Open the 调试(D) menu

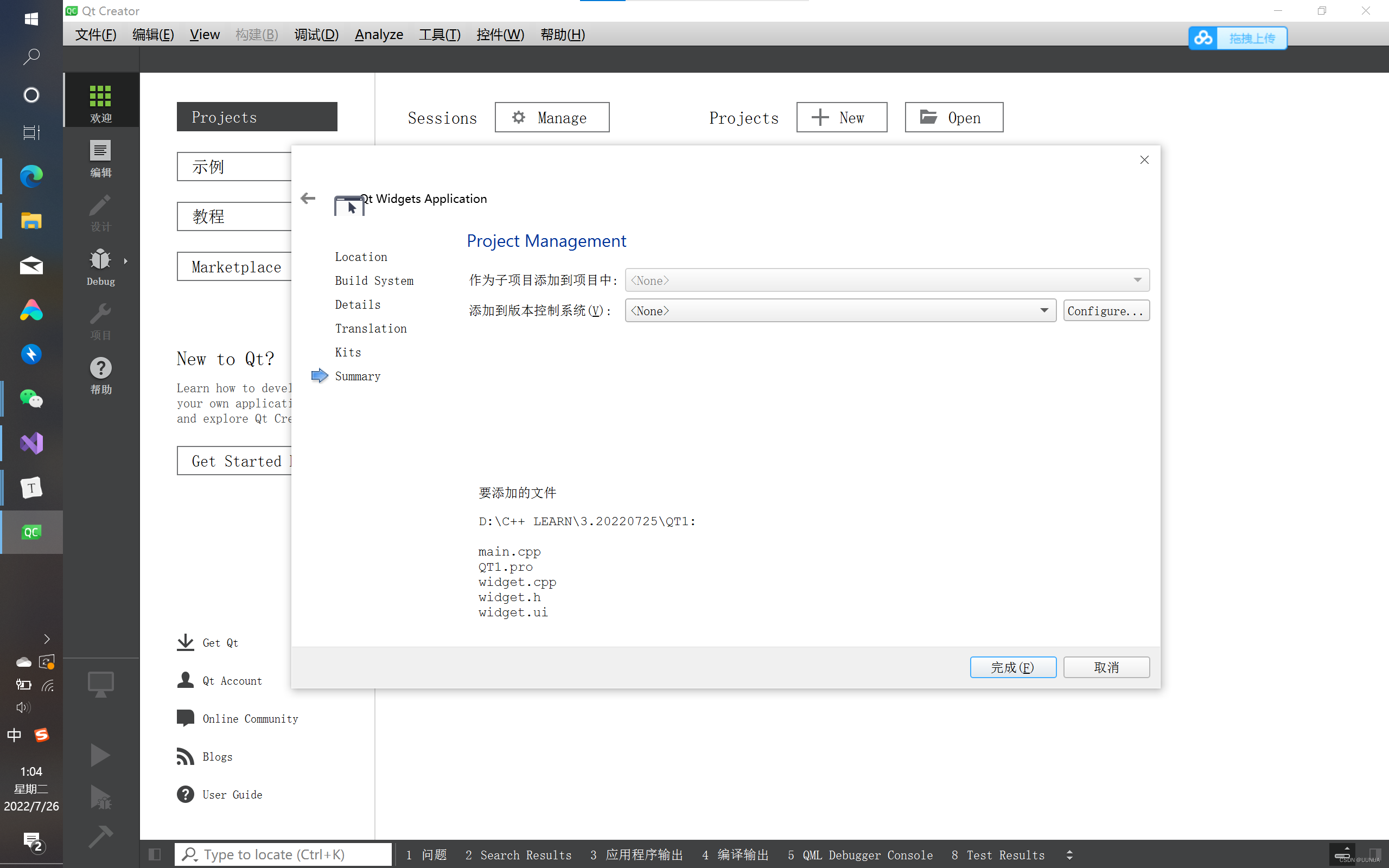(x=316, y=34)
